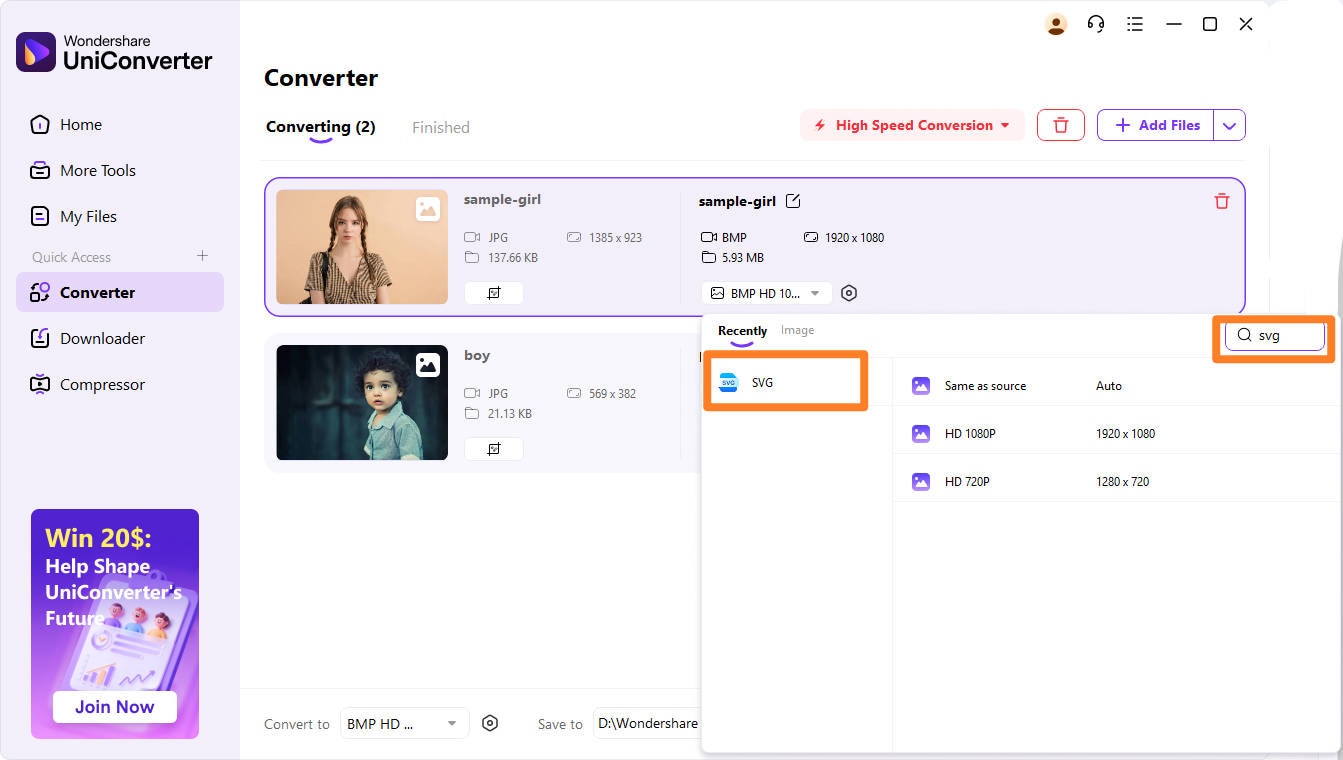
Task: Click the Add Files button
Action: tap(1156, 125)
